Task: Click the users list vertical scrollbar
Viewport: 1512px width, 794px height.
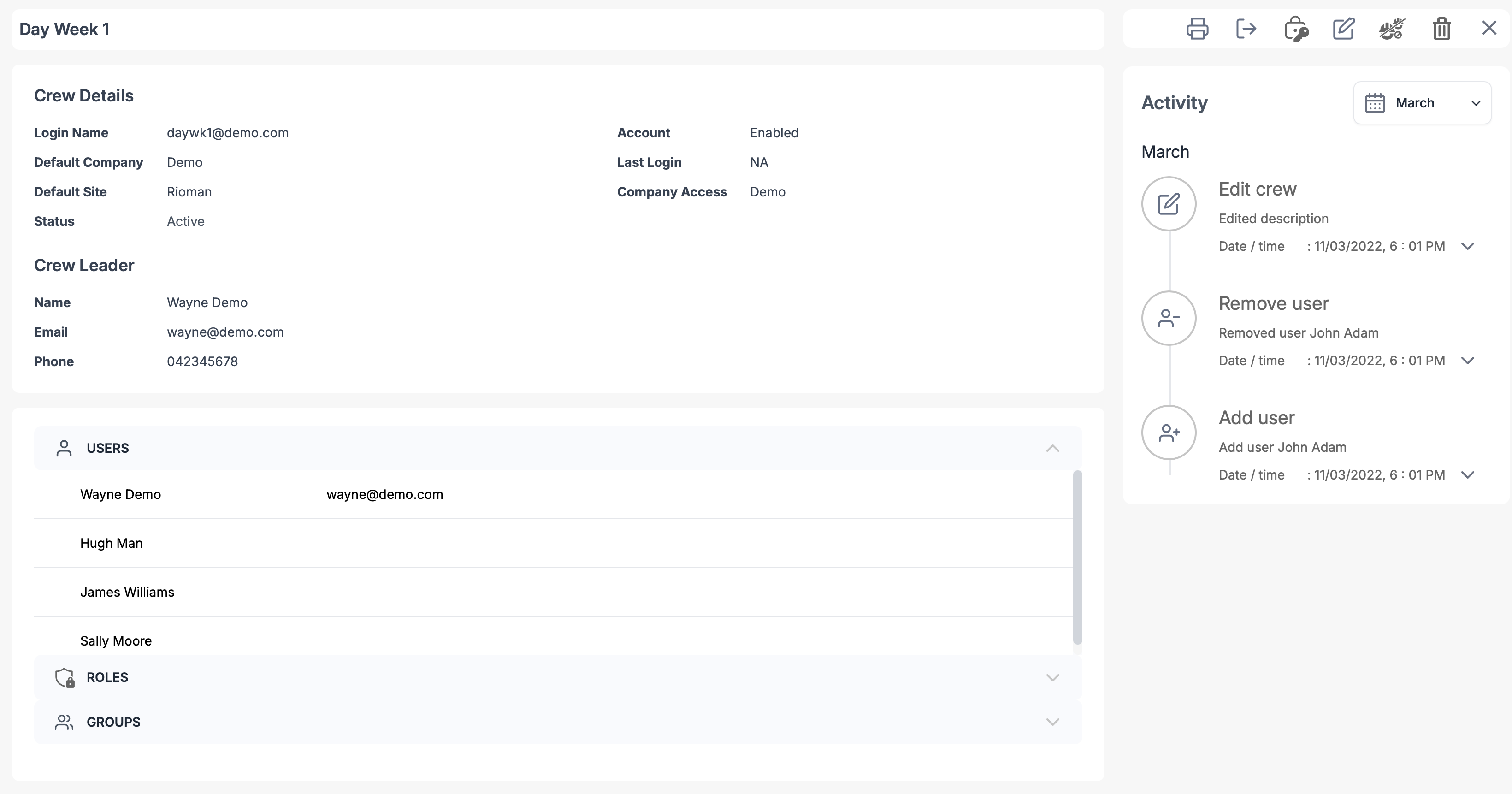Action: [x=1077, y=557]
